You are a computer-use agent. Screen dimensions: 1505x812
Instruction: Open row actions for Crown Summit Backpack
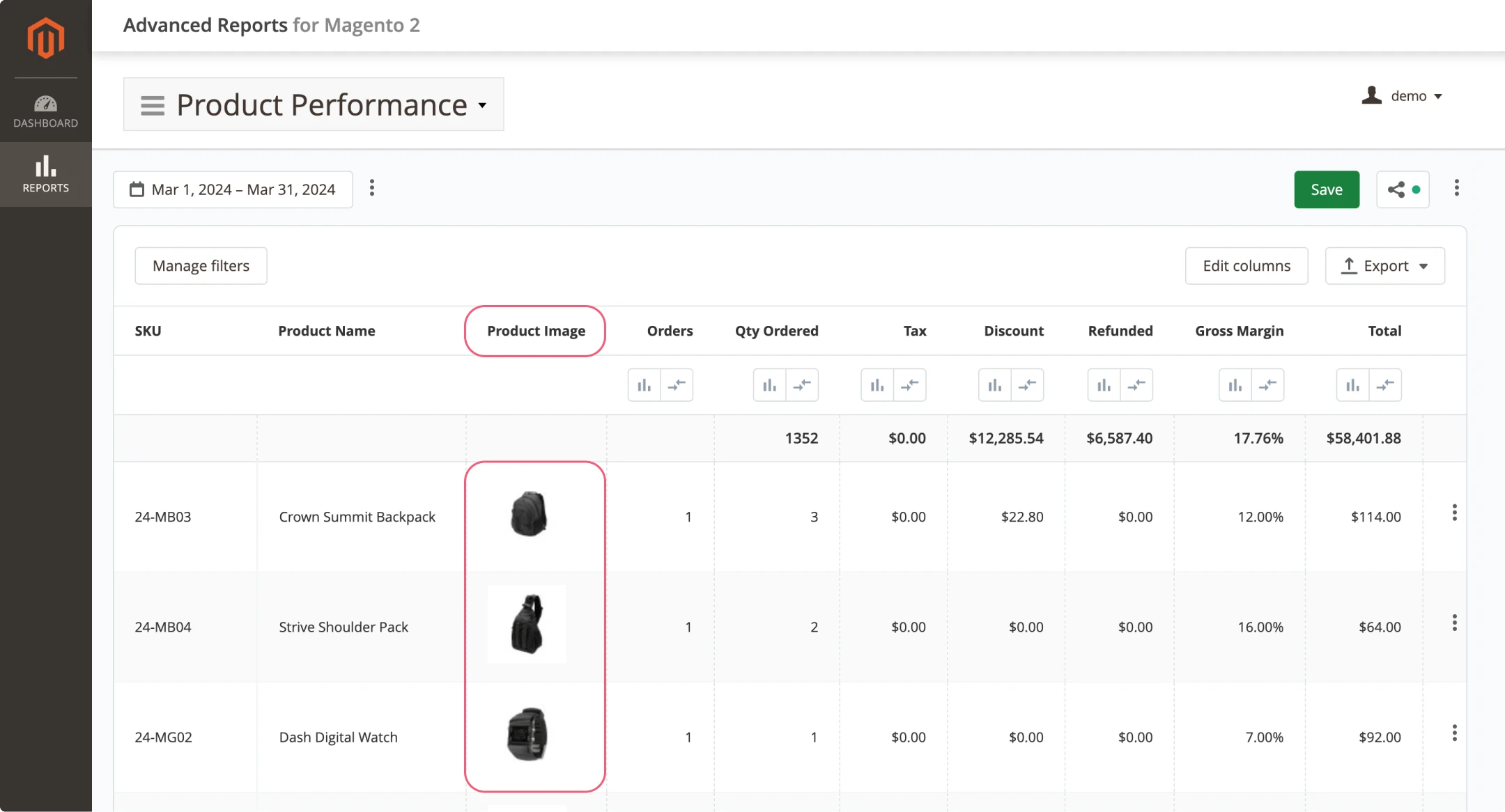1454,513
